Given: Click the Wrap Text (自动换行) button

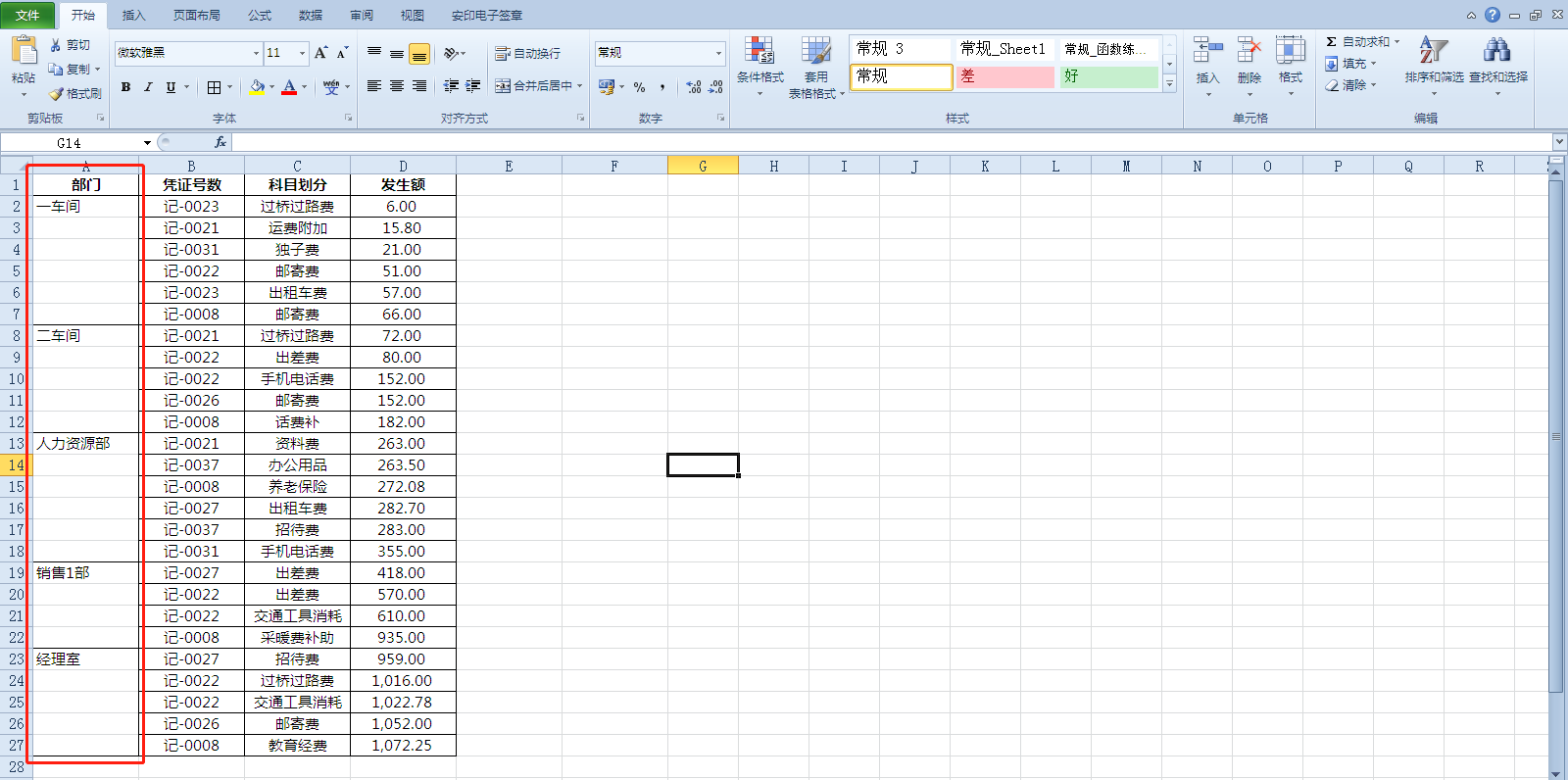Looking at the screenshot, I should [x=528, y=53].
